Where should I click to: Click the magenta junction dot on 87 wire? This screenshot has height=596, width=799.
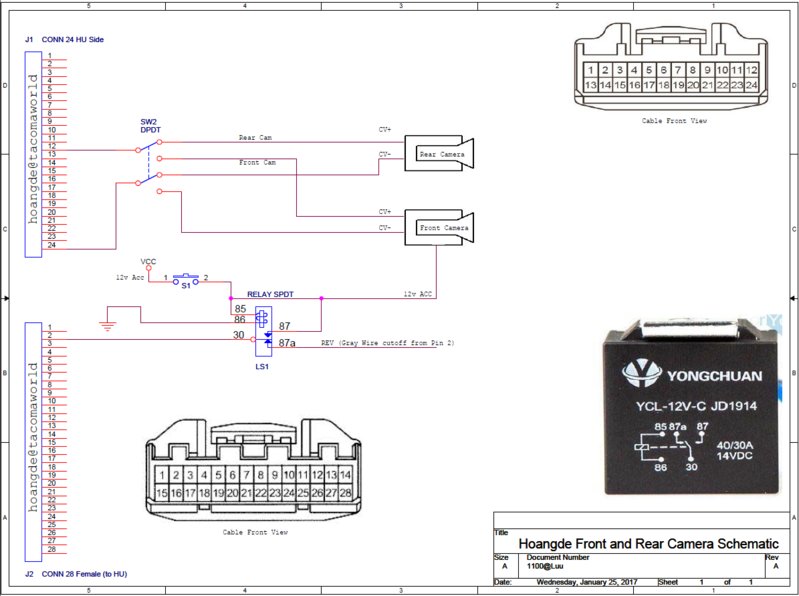[x=321, y=298]
